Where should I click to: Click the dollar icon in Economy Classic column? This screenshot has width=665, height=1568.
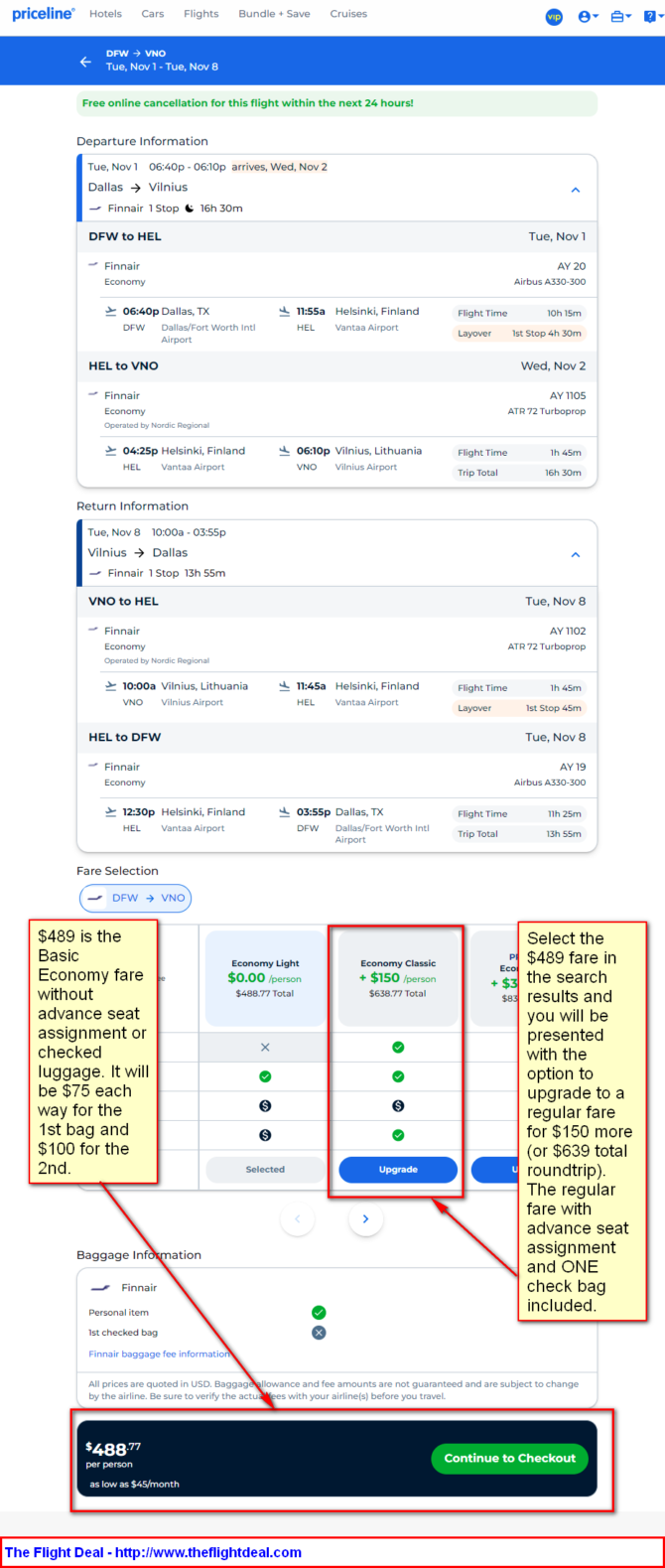coord(398,1105)
